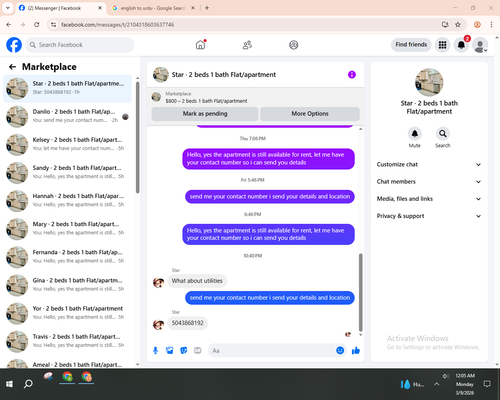Click the conversation list scrollbar
Image resolution: width=500 pixels, height=400 pixels.
coord(137,137)
